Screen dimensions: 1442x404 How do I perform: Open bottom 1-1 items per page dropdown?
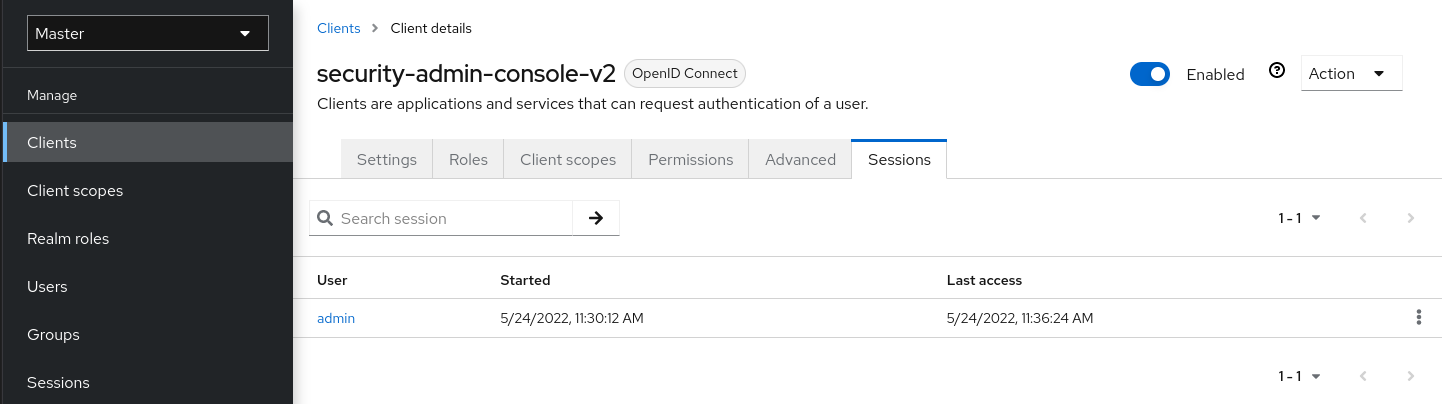tap(1299, 376)
